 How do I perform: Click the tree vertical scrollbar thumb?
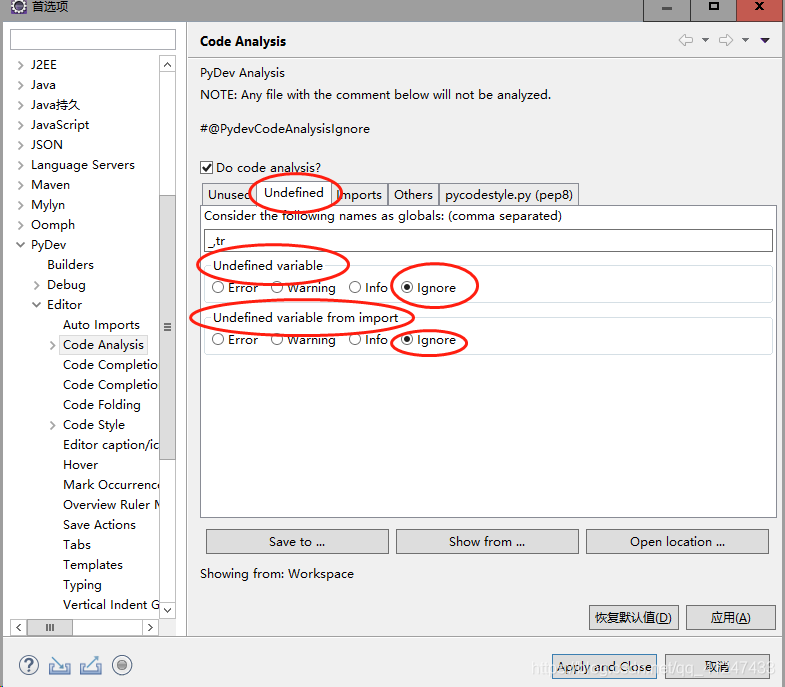[x=167, y=327]
